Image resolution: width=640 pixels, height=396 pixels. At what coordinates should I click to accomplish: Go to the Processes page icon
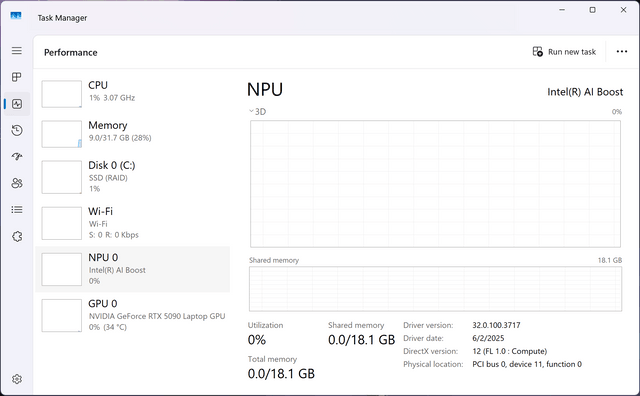(17, 77)
